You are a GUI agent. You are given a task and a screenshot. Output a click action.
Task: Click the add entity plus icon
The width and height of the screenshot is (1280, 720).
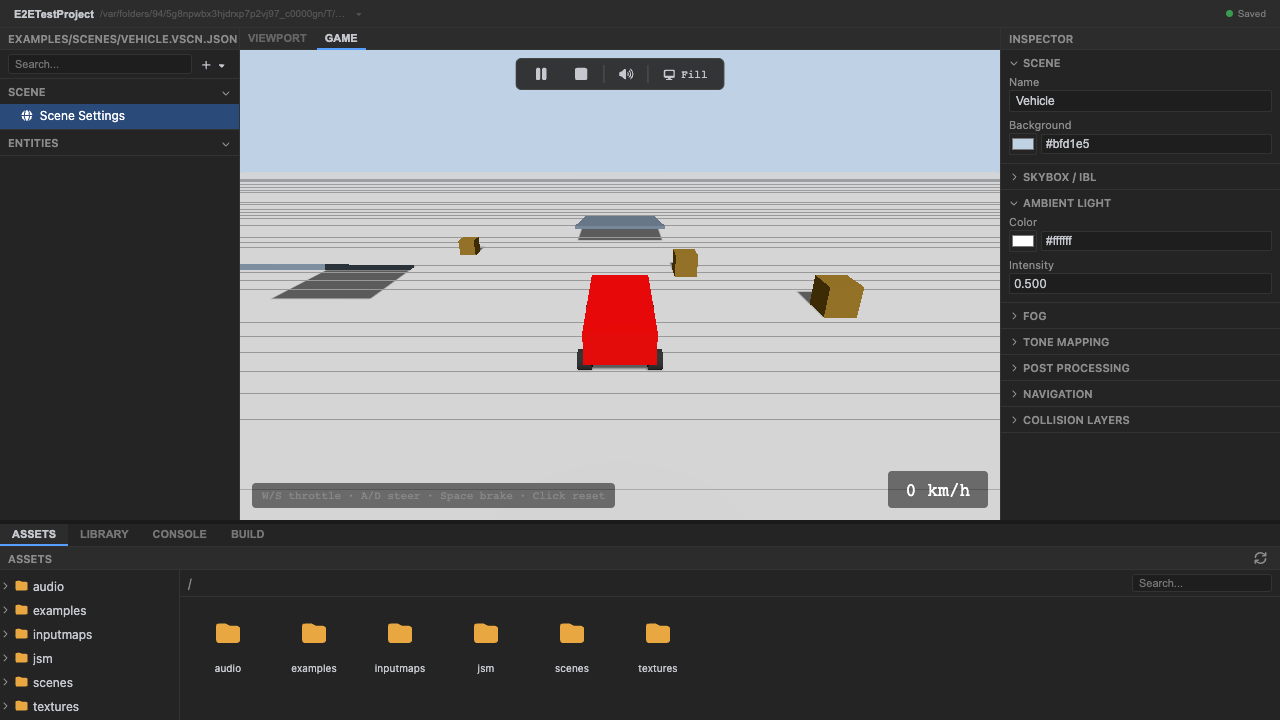click(206, 65)
